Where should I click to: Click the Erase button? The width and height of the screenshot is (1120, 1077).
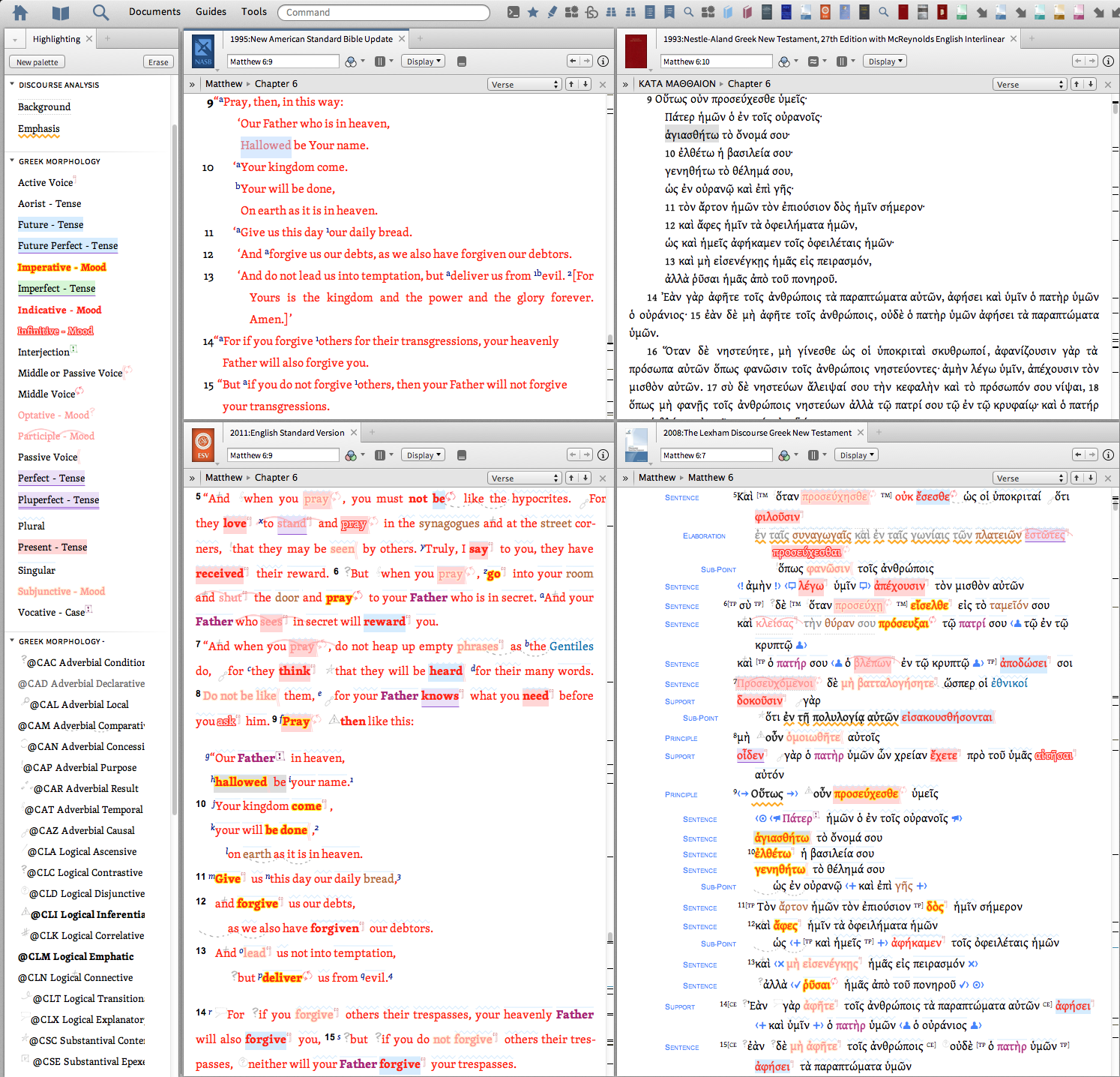coord(158,62)
